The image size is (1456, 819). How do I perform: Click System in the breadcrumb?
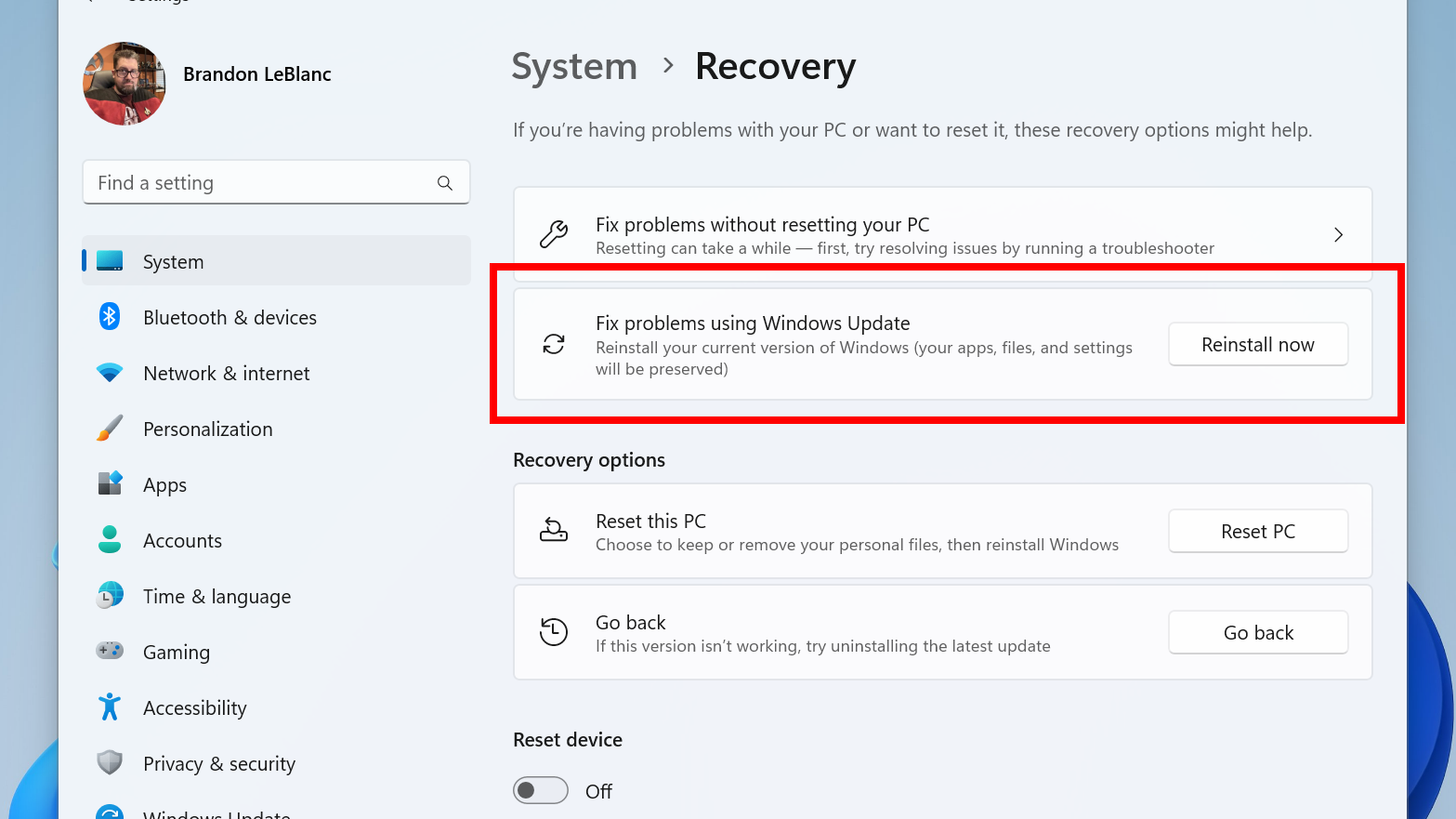[x=574, y=67]
